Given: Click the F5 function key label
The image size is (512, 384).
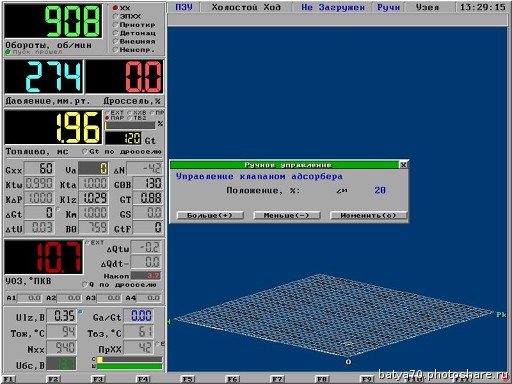Looking at the screenshot, I should pos(187,379).
